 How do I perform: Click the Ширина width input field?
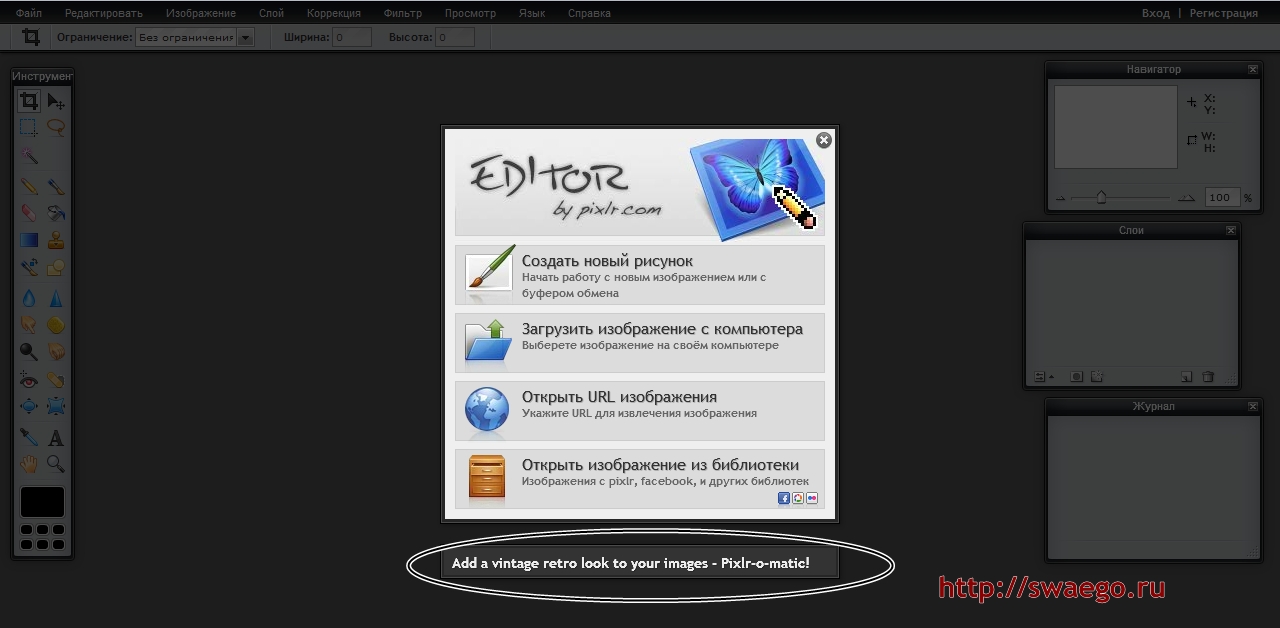[x=351, y=37]
